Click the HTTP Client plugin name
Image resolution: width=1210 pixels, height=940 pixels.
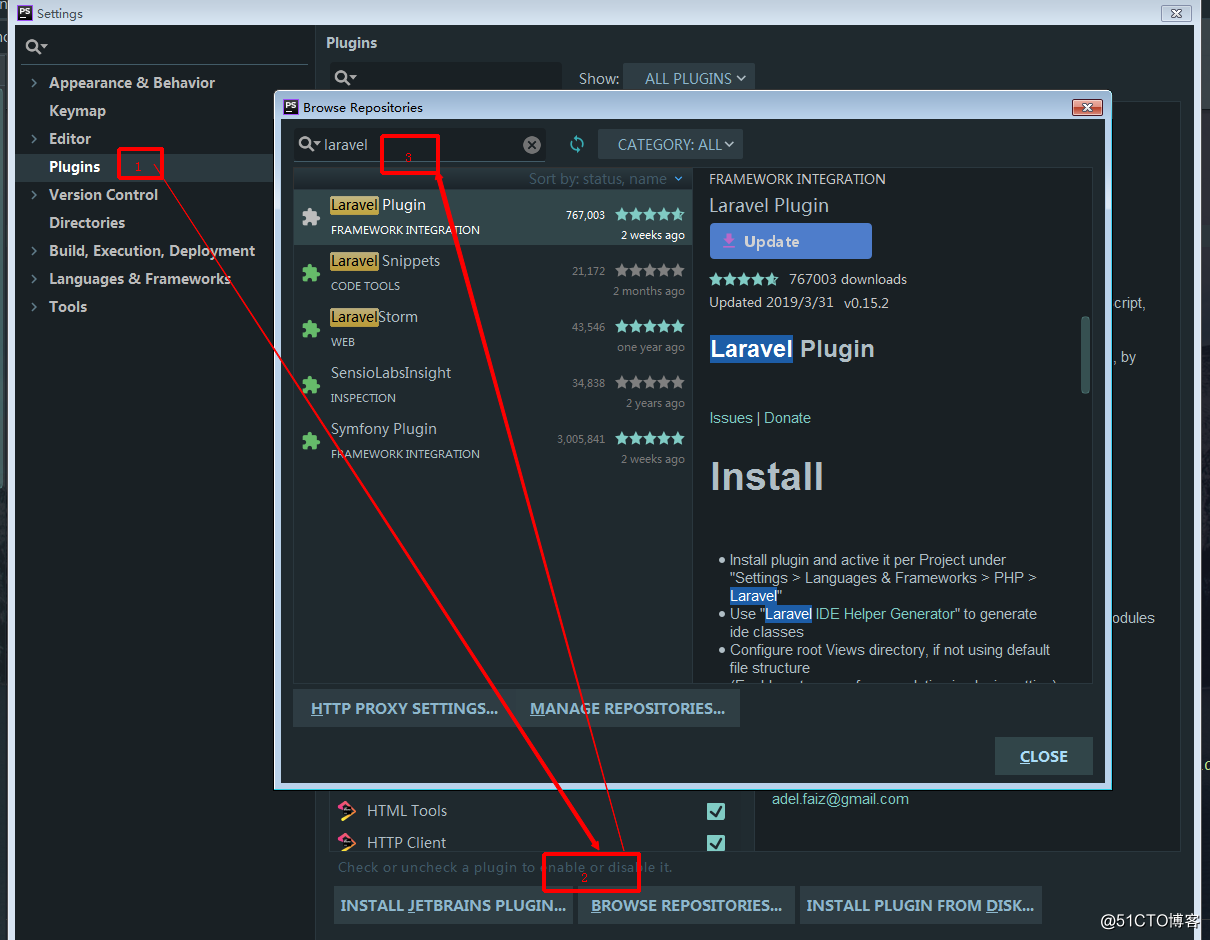pyautogui.click(x=406, y=843)
